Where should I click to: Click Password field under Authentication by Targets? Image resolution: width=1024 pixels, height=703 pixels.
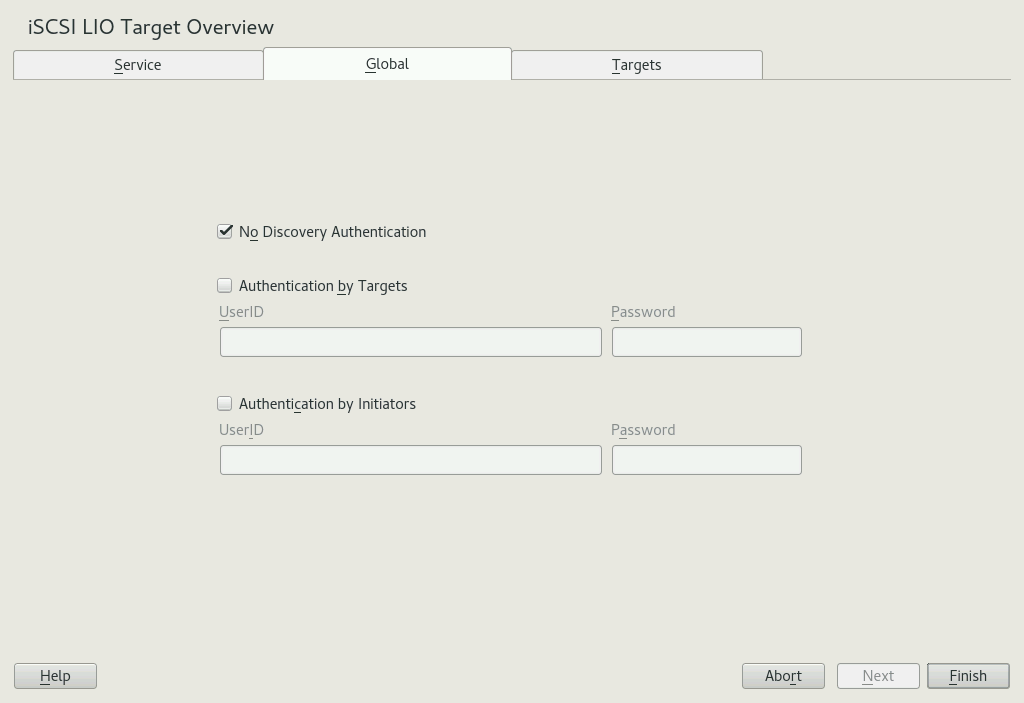(706, 342)
